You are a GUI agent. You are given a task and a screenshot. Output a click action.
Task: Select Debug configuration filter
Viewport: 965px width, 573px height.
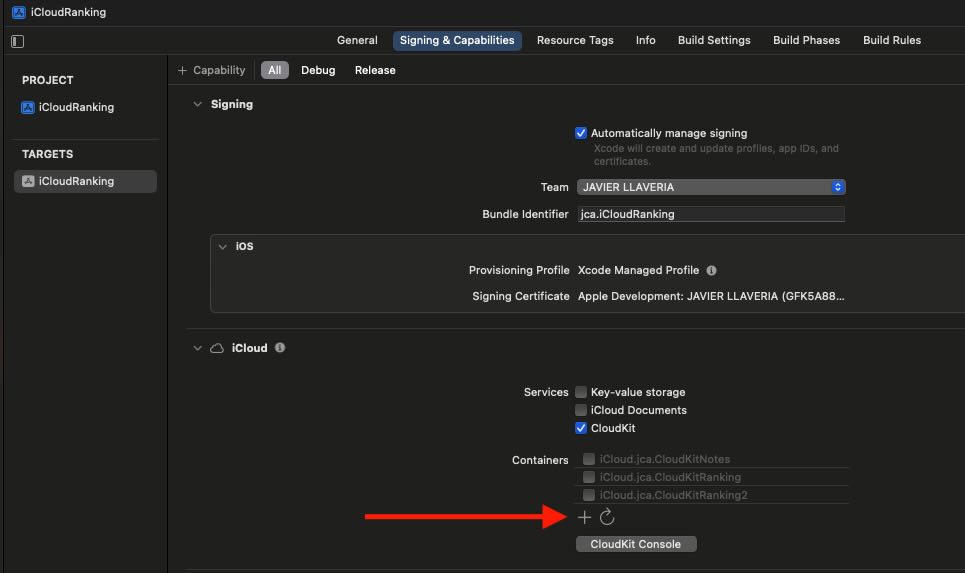click(318, 70)
